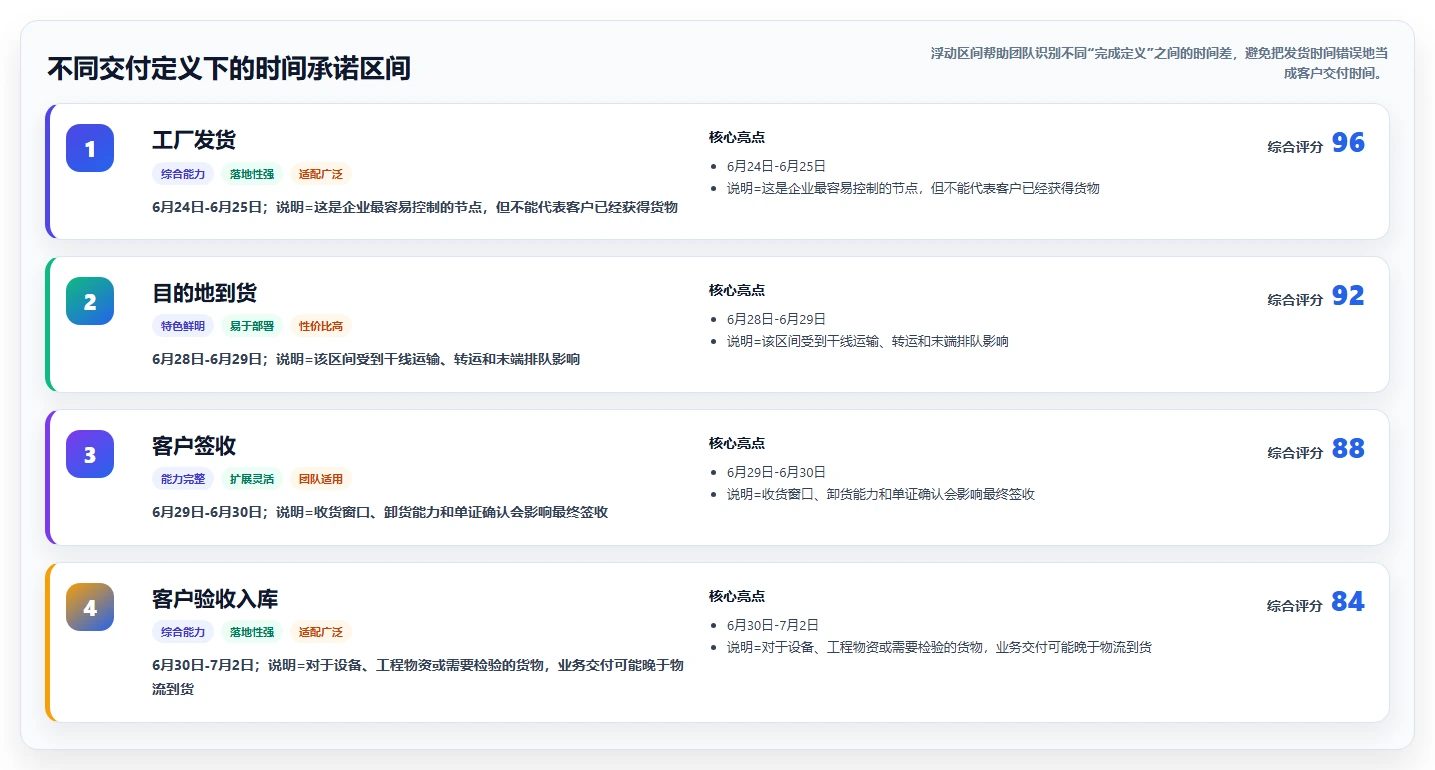
Task: Click the bullet 6月30日-7月2日
Action: [x=773, y=625]
